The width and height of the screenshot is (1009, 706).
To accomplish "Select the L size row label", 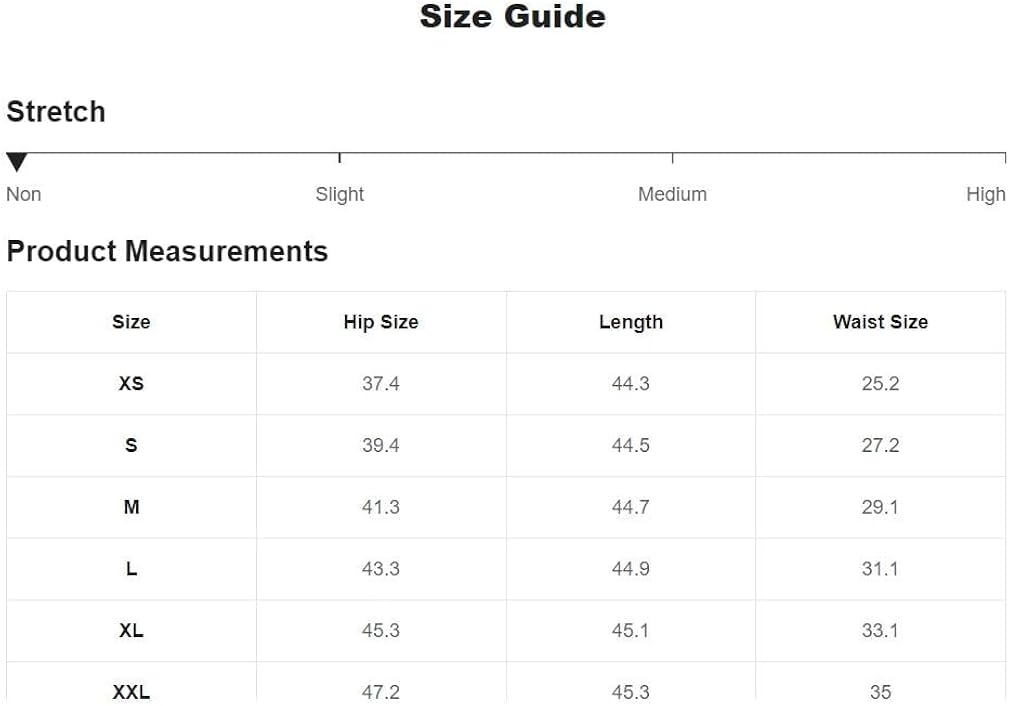I will 131,569.
